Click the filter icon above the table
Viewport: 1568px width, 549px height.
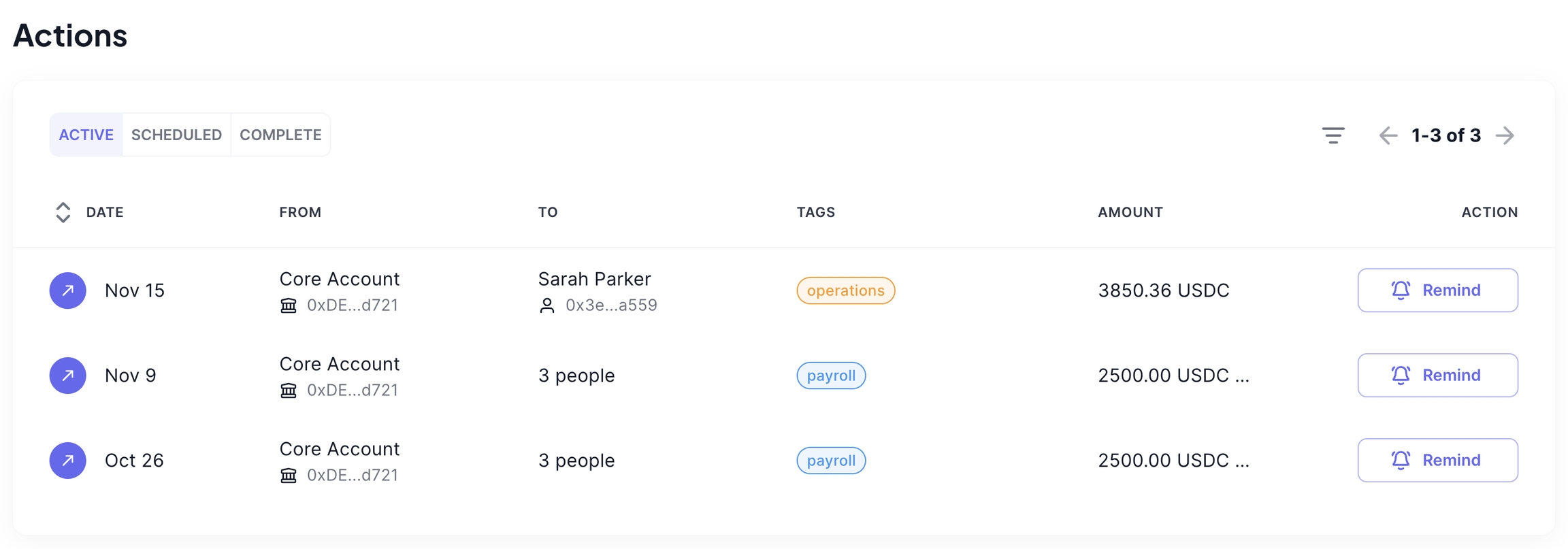click(x=1333, y=135)
